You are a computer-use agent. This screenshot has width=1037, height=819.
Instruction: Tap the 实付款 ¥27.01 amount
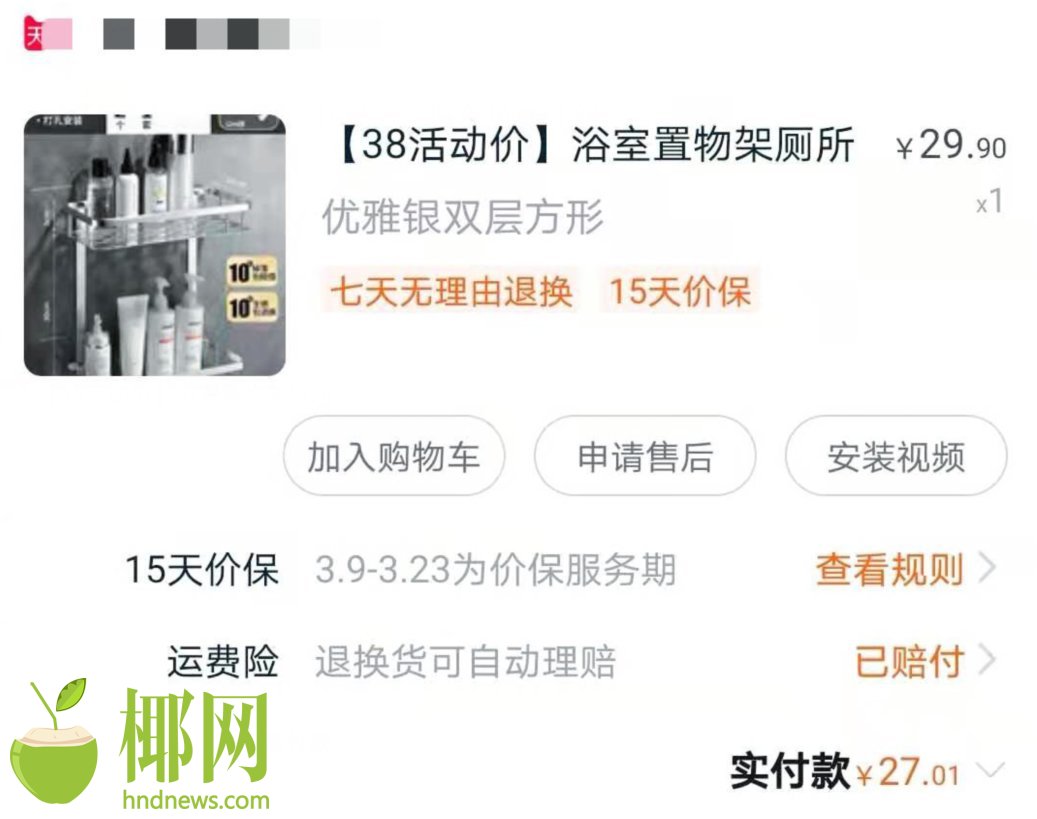907,773
